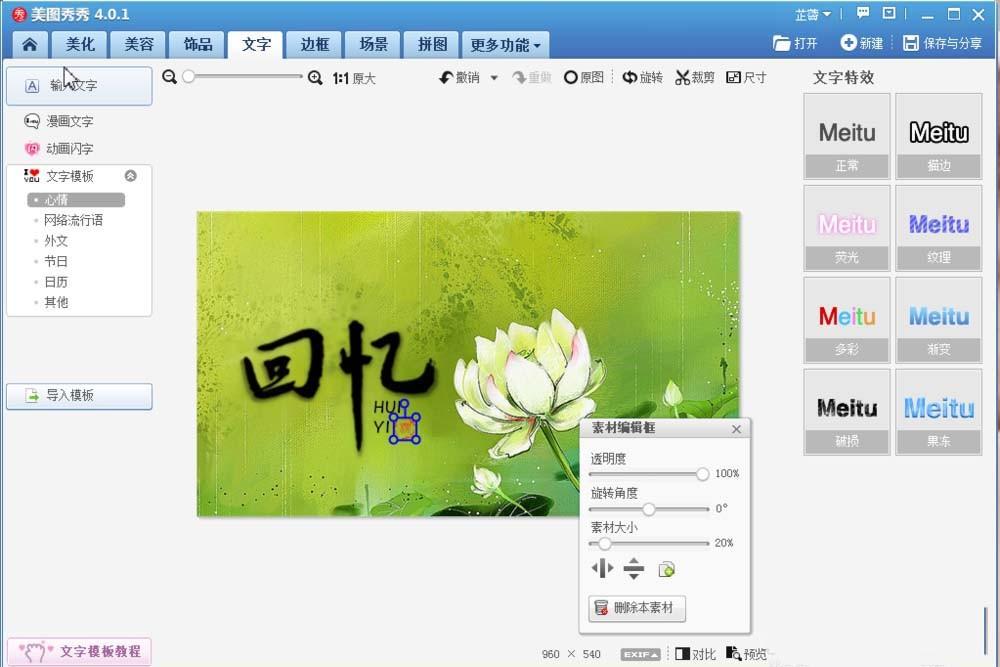Switch to the 场景 scene tab
This screenshot has width=1000, height=667.
(x=372, y=44)
